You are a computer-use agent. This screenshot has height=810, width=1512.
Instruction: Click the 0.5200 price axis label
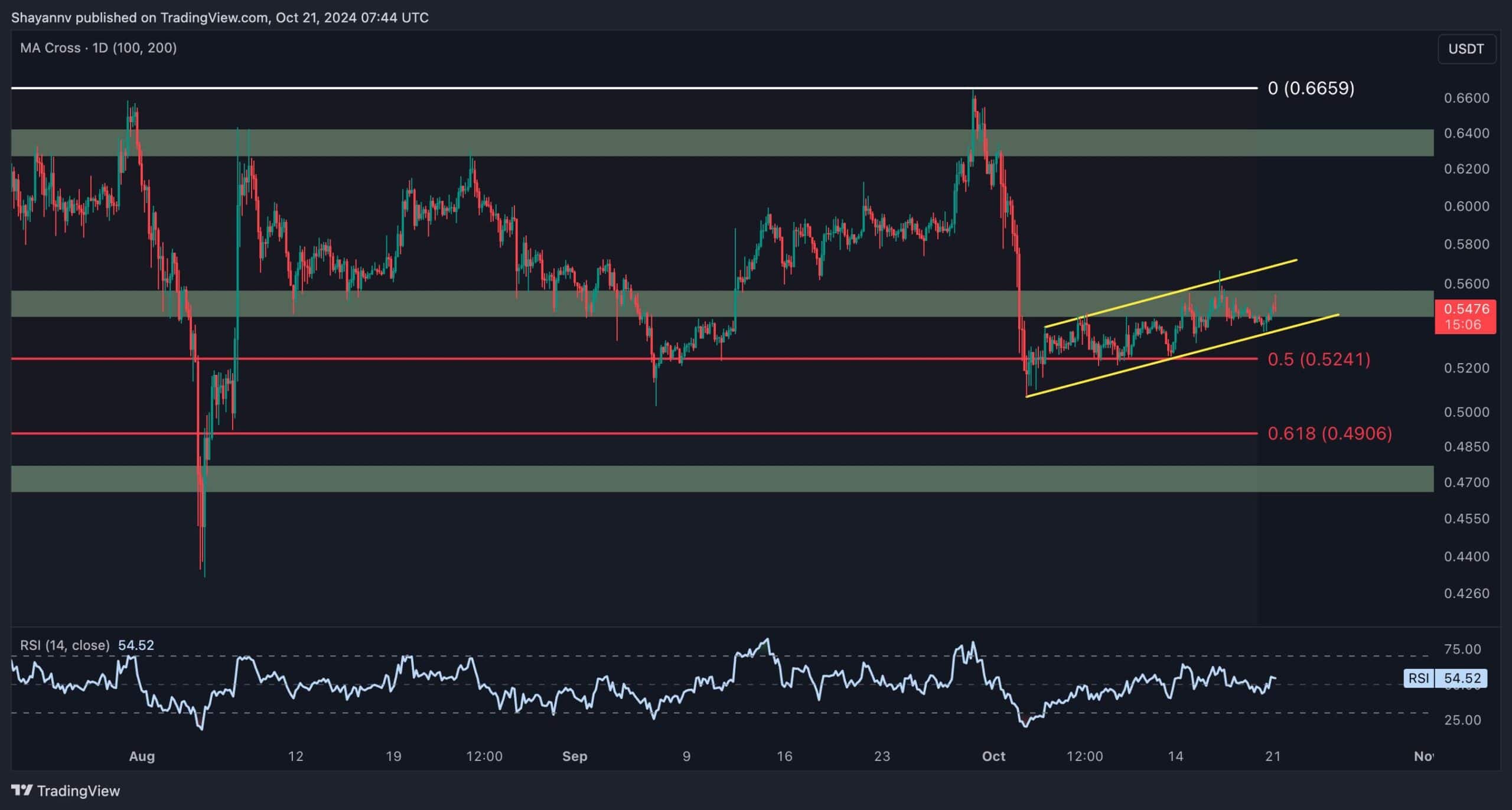click(1467, 368)
